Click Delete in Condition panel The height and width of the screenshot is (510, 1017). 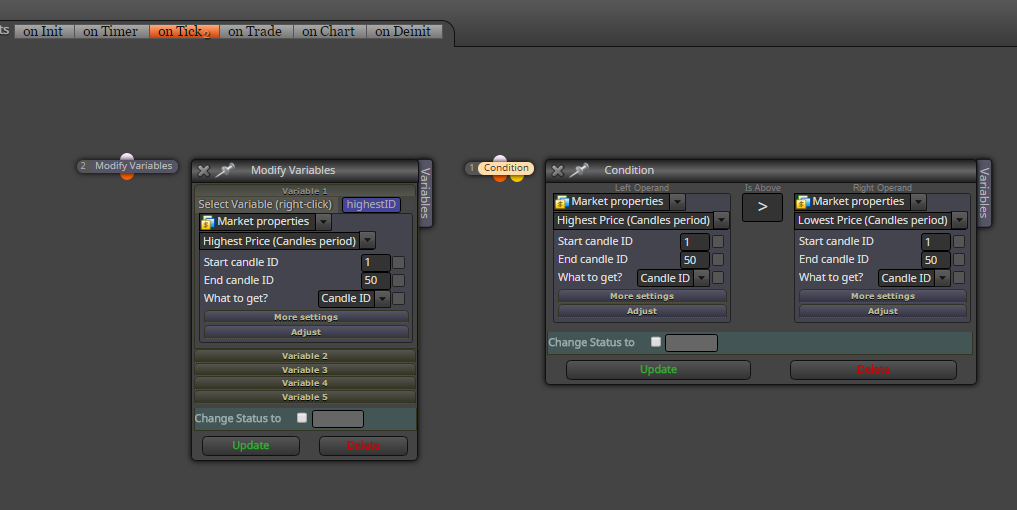pyautogui.click(x=873, y=370)
